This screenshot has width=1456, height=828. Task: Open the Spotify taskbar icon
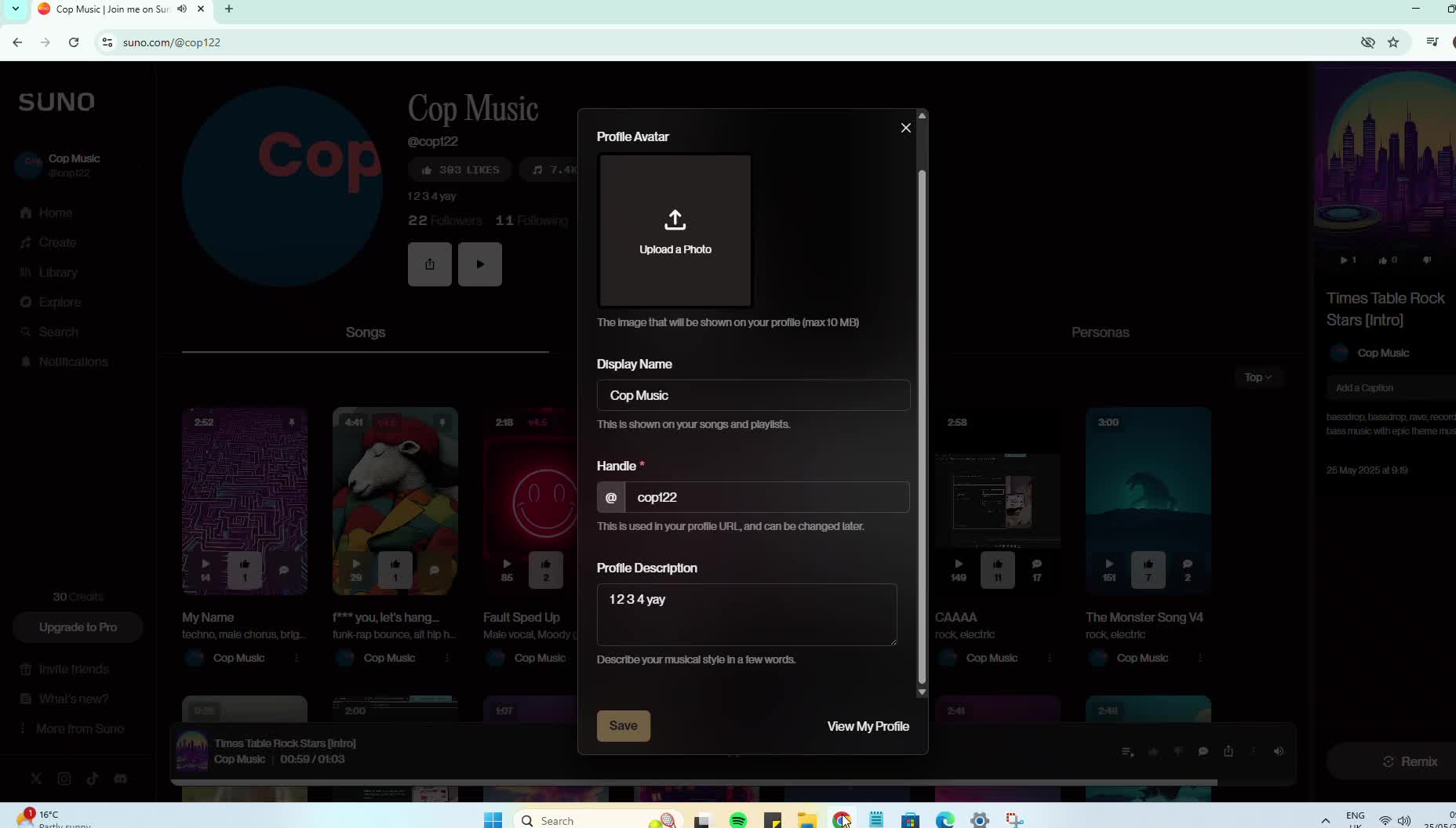coord(737,820)
